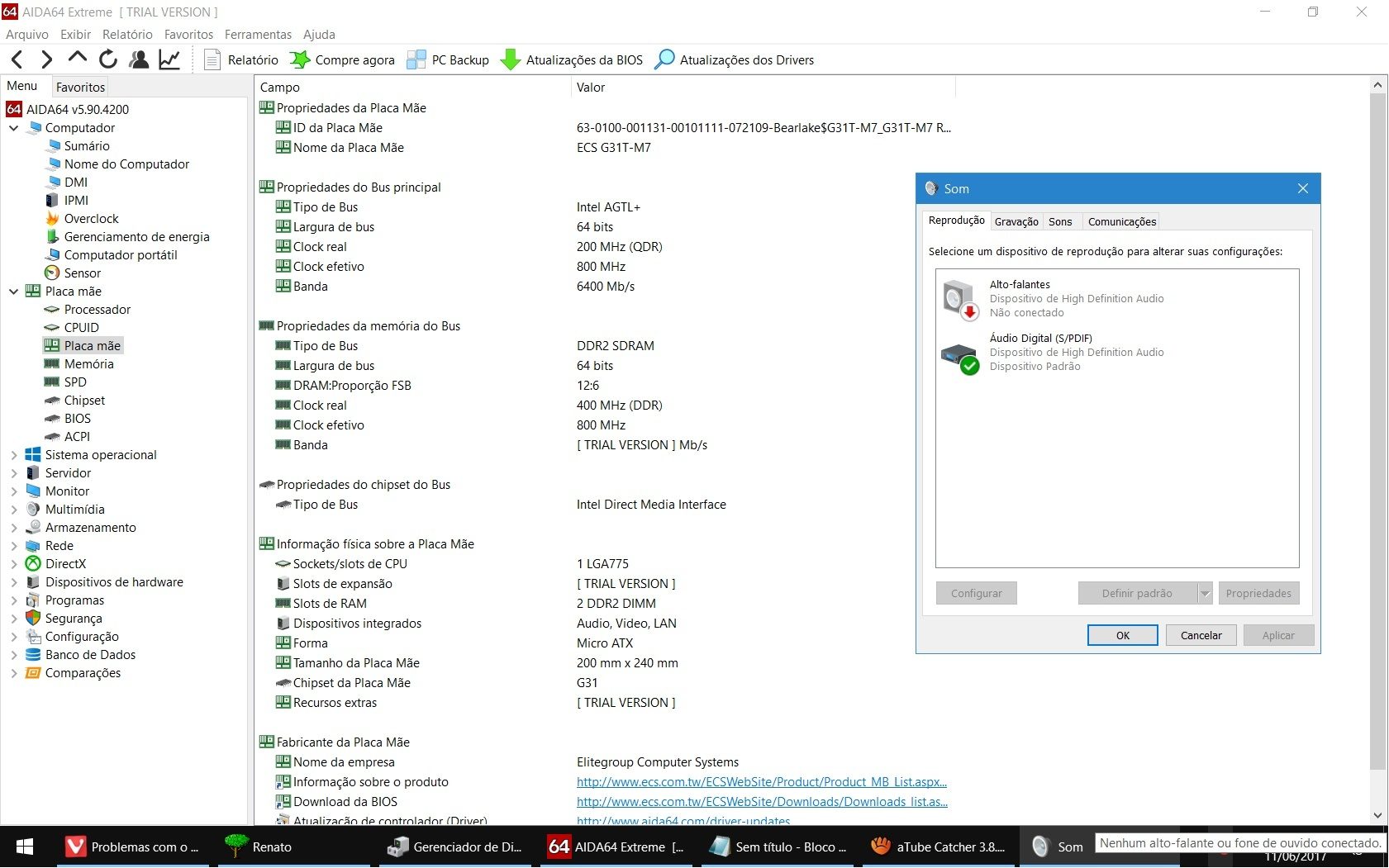Click OK in the Som dialog
The image size is (1389, 868).
1123,635
